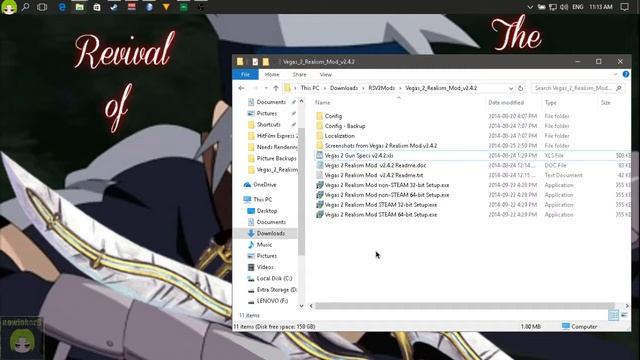Open Explorer help question mark icon
The width and height of the screenshot is (640, 360).
pyautogui.click(x=626, y=74)
